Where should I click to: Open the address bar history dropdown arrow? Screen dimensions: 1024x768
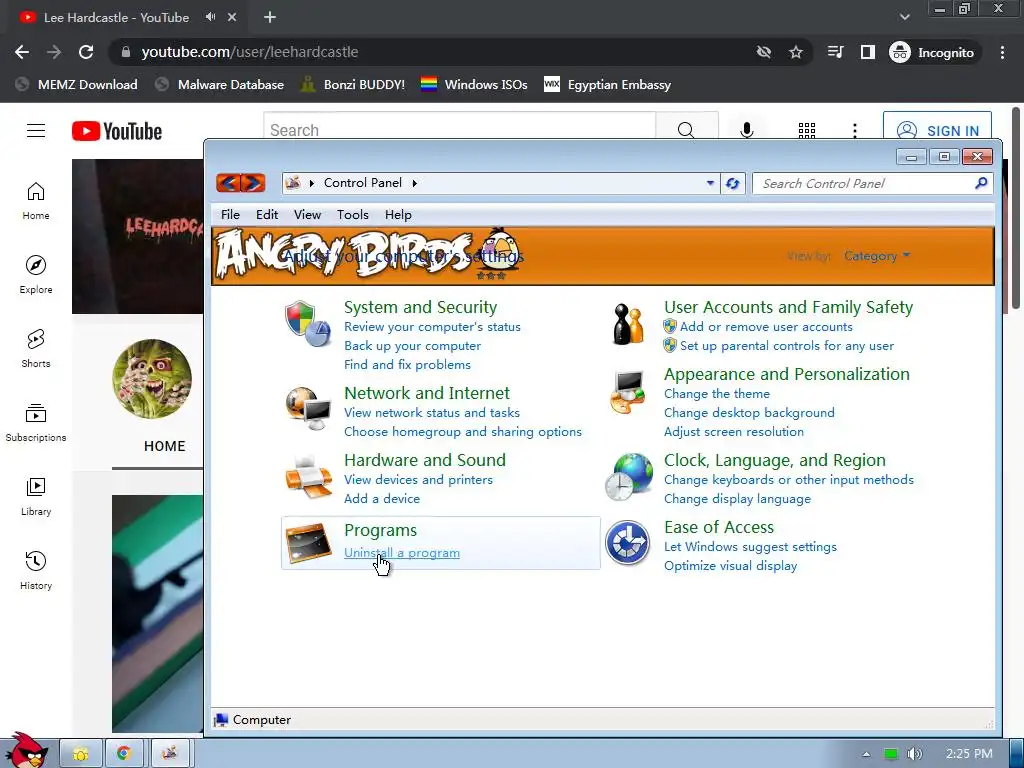[x=711, y=184]
